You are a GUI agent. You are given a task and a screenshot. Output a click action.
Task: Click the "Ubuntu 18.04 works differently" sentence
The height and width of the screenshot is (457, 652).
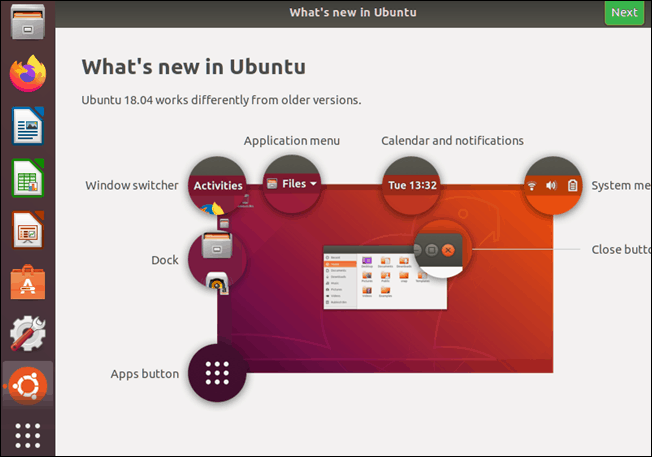coord(221,100)
